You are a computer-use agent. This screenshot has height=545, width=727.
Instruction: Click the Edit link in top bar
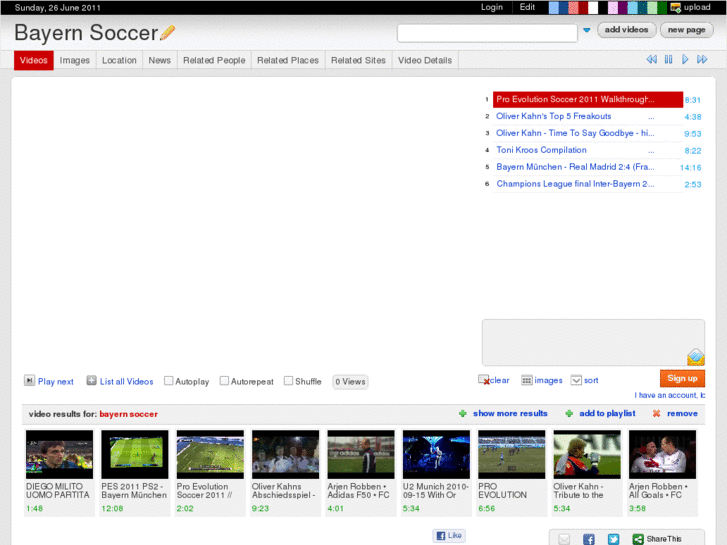click(527, 7)
